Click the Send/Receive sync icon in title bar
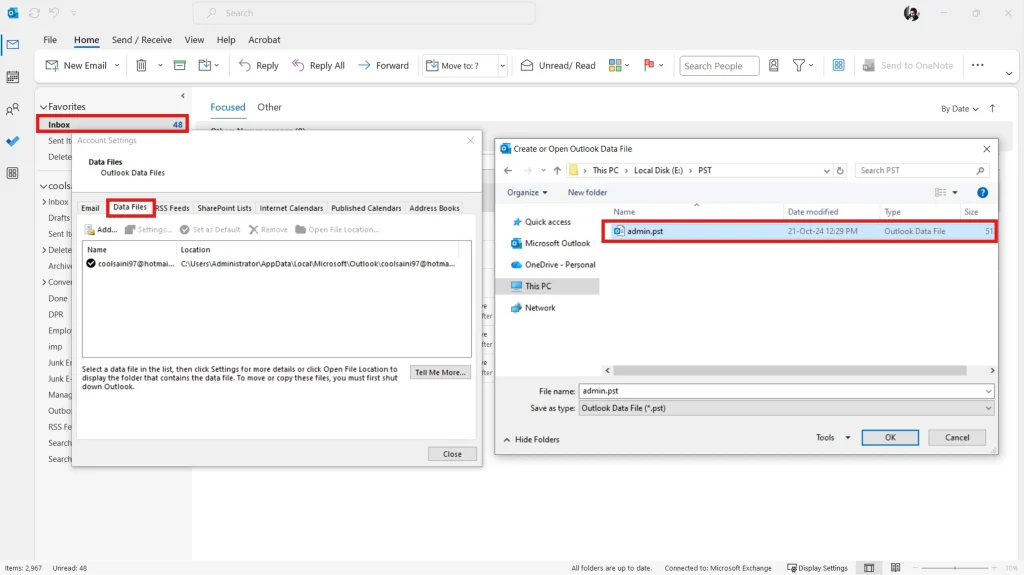Image resolution: width=1024 pixels, height=575 pixels. click(35, 13)
